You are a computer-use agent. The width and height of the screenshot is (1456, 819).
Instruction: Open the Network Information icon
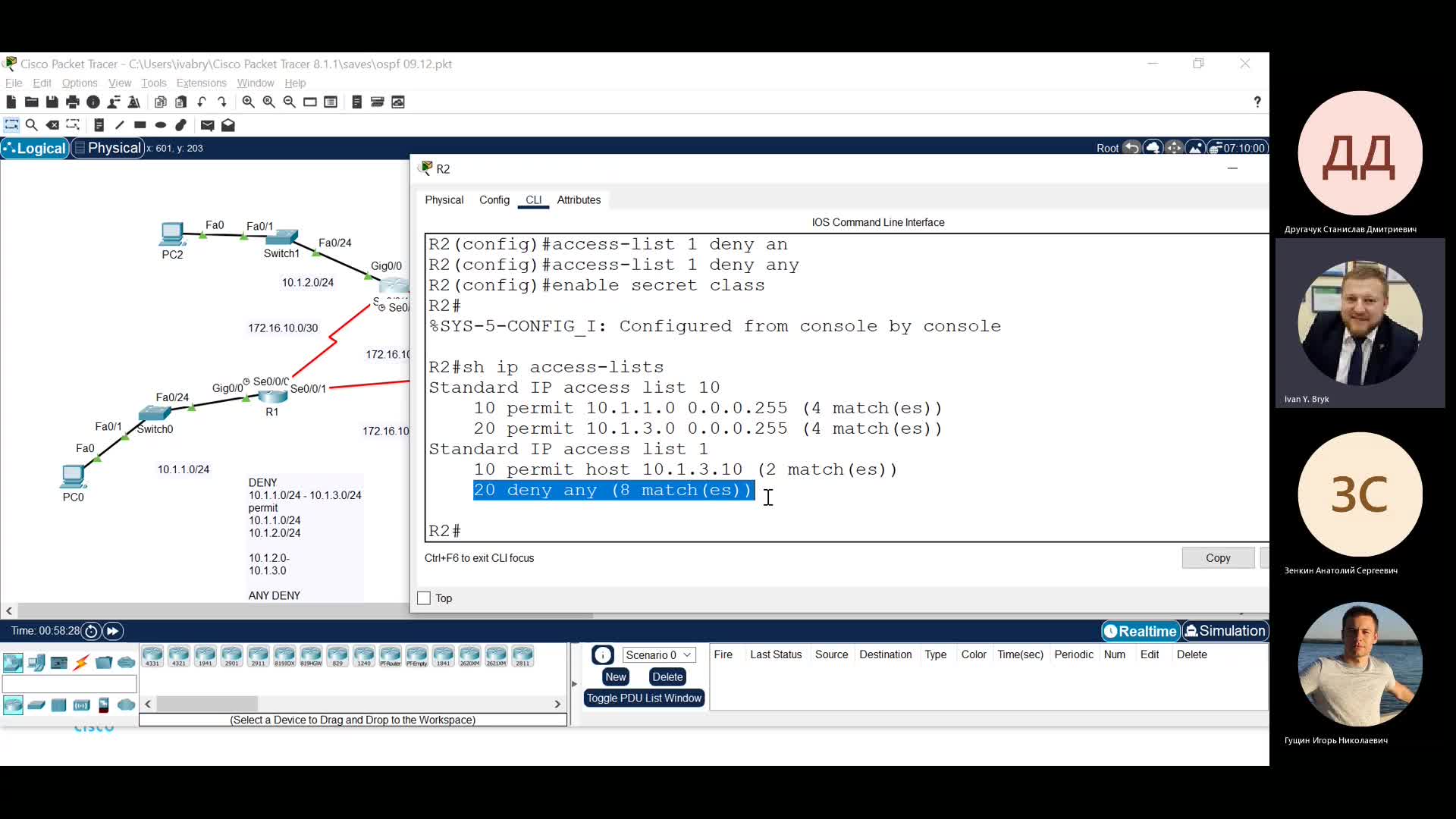point(93,102)
